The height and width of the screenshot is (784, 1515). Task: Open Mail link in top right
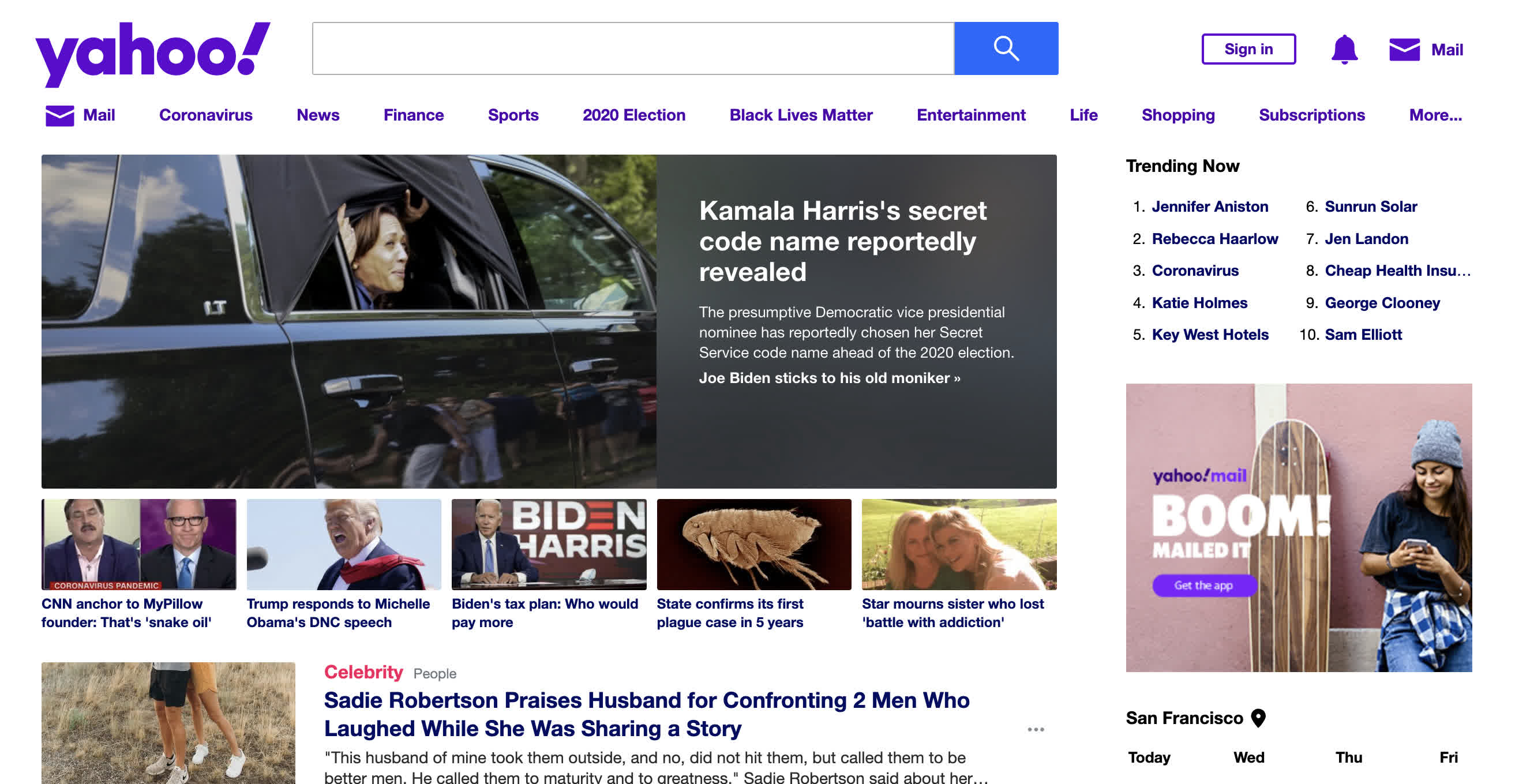click(1447, 50)
